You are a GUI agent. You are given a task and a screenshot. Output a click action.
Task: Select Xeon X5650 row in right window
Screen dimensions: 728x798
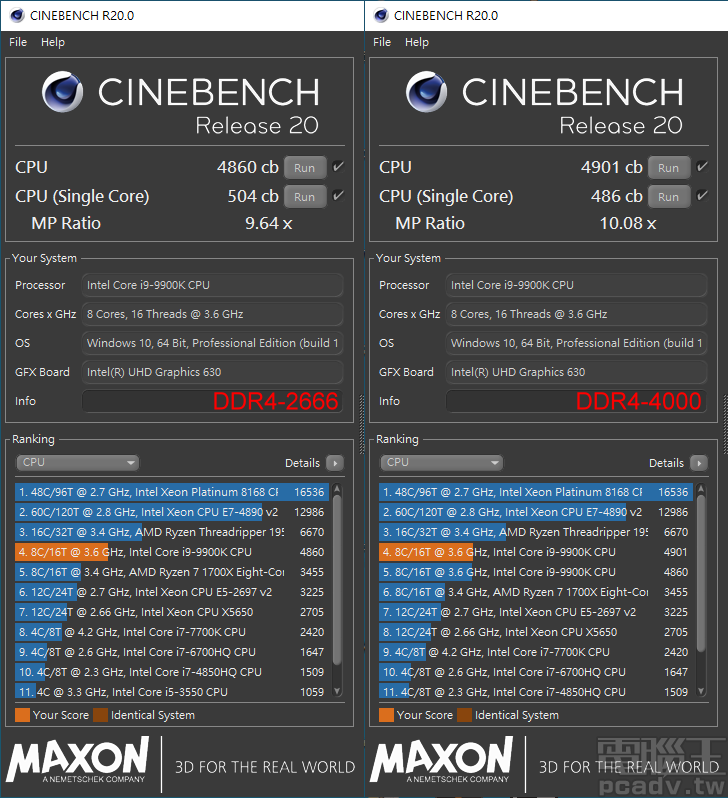[536, 632]
